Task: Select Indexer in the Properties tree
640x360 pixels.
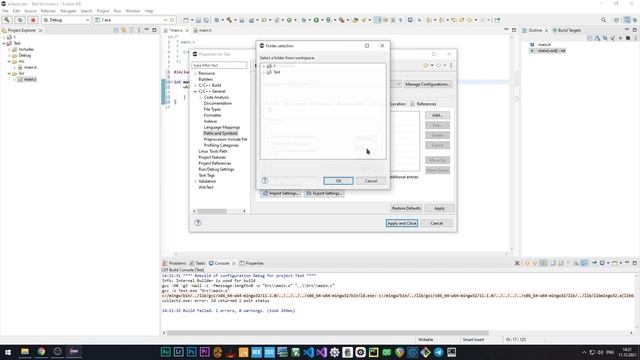Action: 210,122
